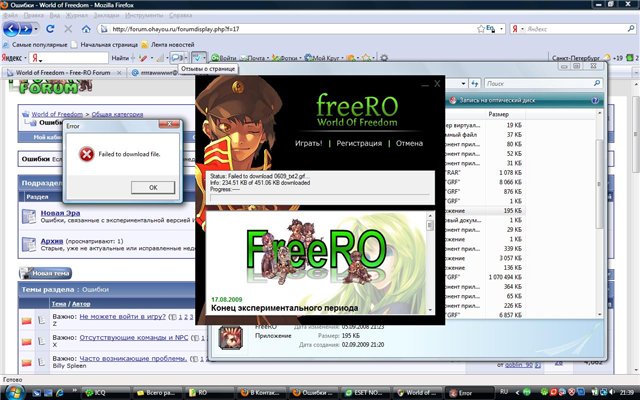Open Общая категория breadcrumb link
This screenshot has height=400, width=640.
117,114
